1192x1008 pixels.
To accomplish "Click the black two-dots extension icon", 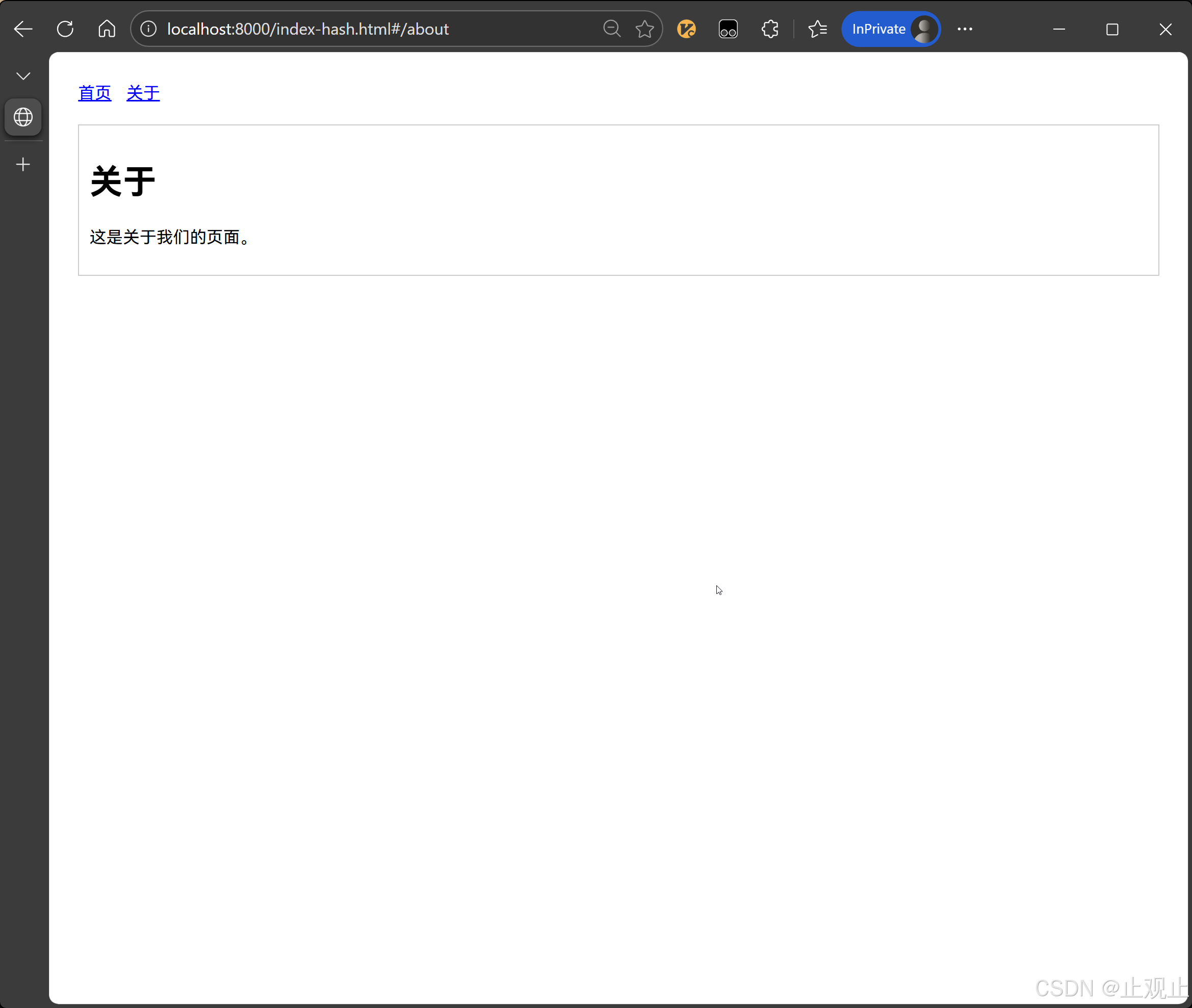I will tap(728, 29).
